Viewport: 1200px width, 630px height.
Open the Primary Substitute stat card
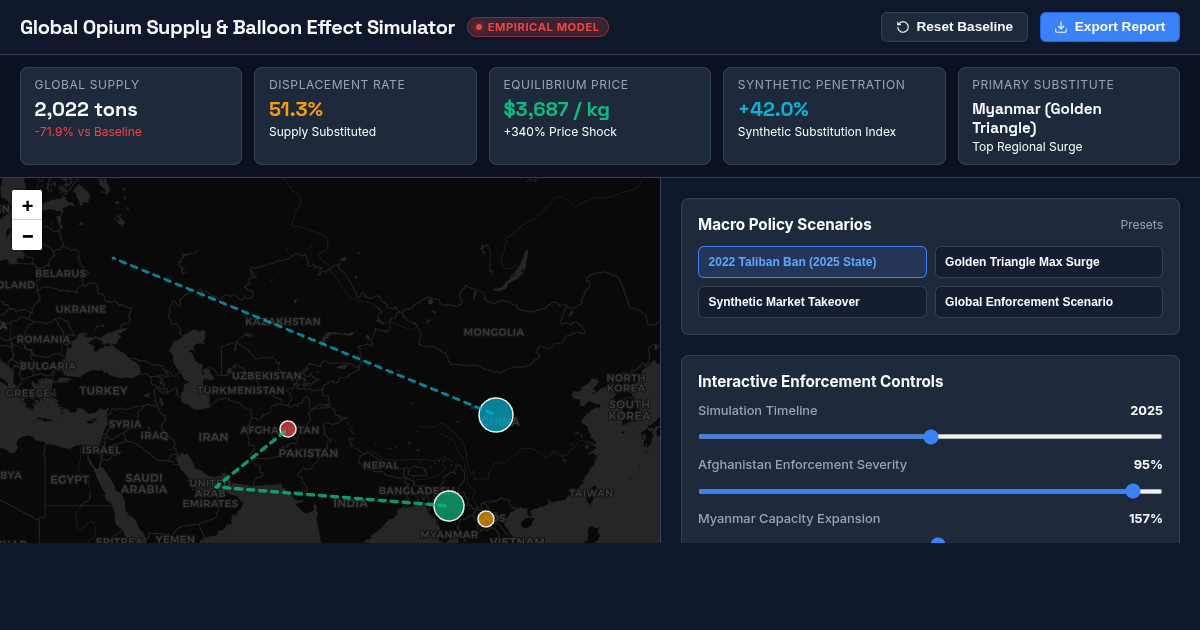click(x=1069, y=116)
